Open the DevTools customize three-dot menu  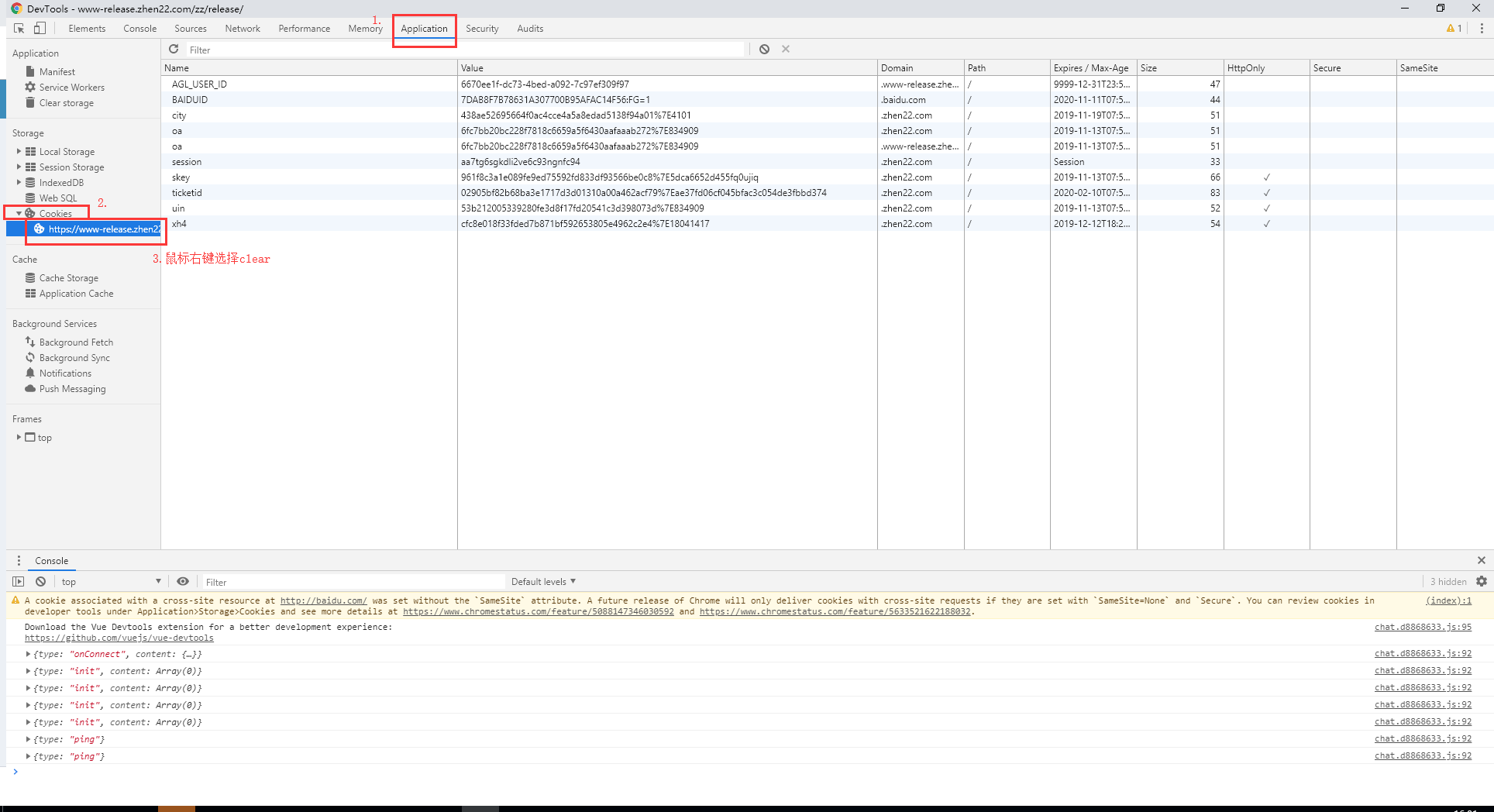point(1482,28)
